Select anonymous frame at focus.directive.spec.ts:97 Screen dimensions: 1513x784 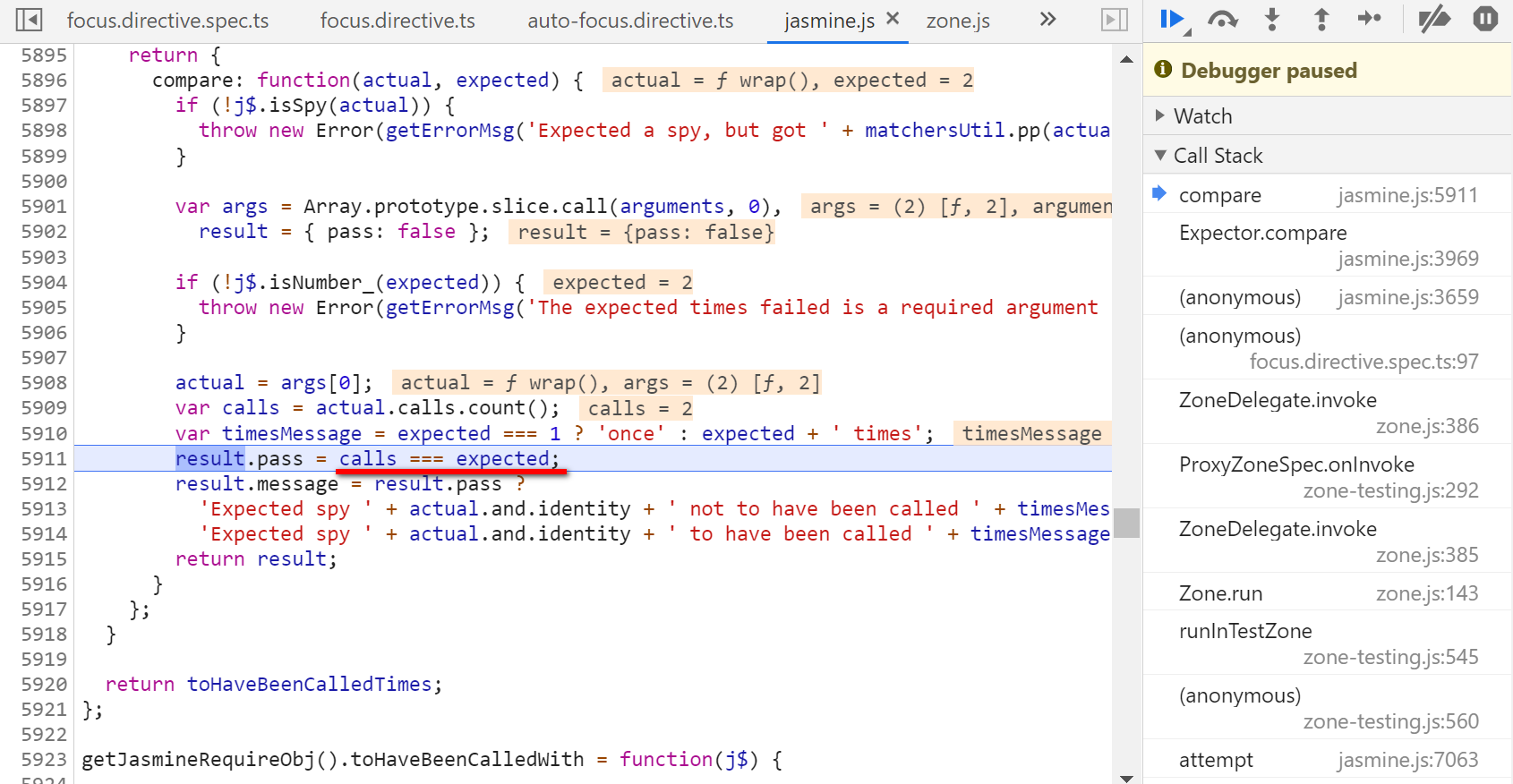(x=1328, y=348)
